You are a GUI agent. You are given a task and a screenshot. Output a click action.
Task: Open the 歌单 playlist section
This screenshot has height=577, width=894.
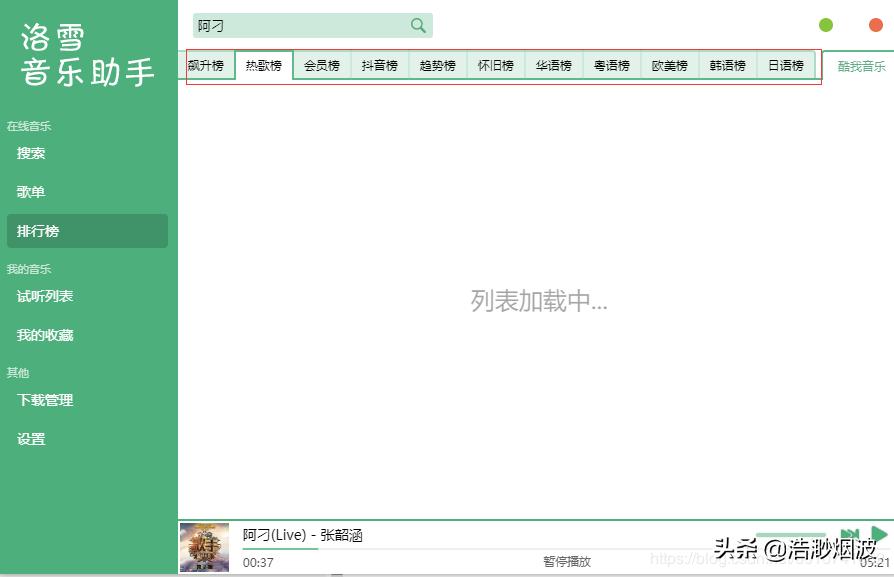pos(31,191)
